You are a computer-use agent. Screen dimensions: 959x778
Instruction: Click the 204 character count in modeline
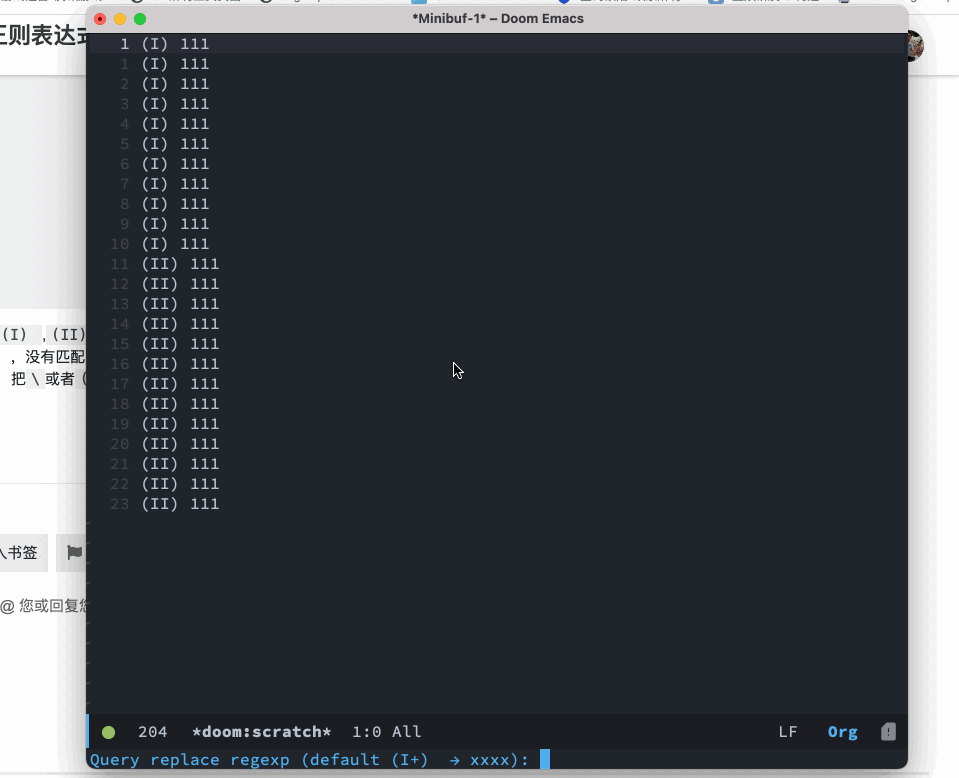152,732
